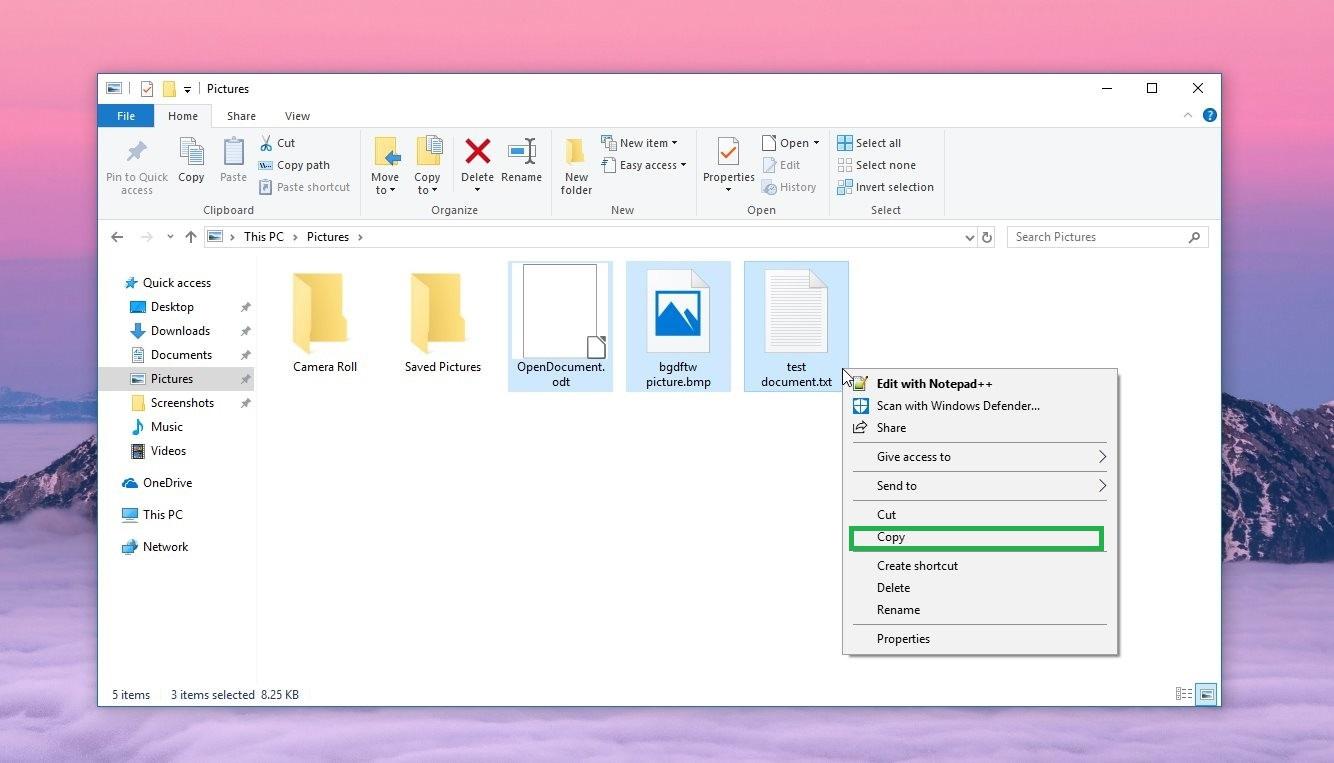Open the Move to button

point(385,166)
